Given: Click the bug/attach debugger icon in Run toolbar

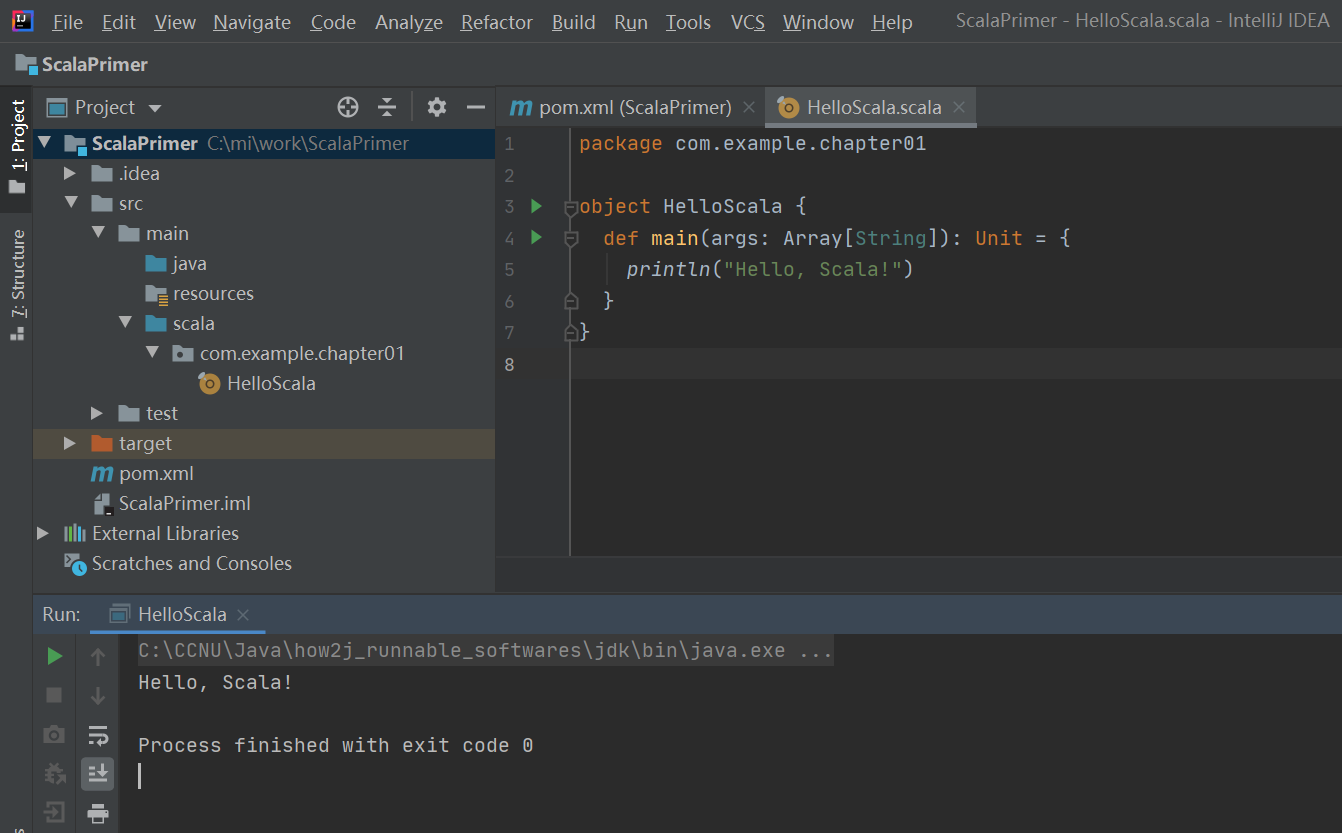Looking at the screenshot, I should tap(55, 773).
